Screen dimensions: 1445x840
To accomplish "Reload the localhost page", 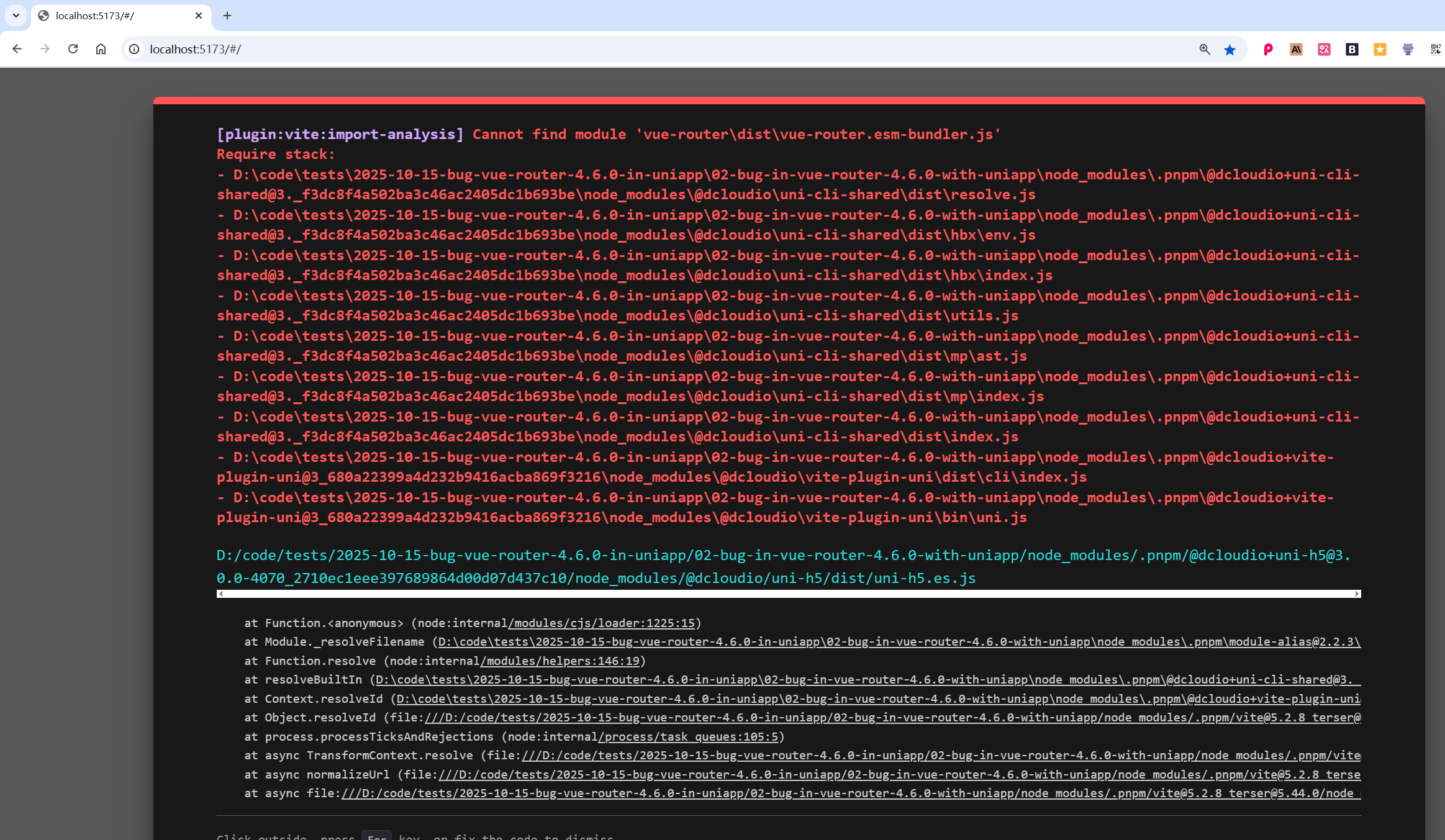I will point(73,49).
